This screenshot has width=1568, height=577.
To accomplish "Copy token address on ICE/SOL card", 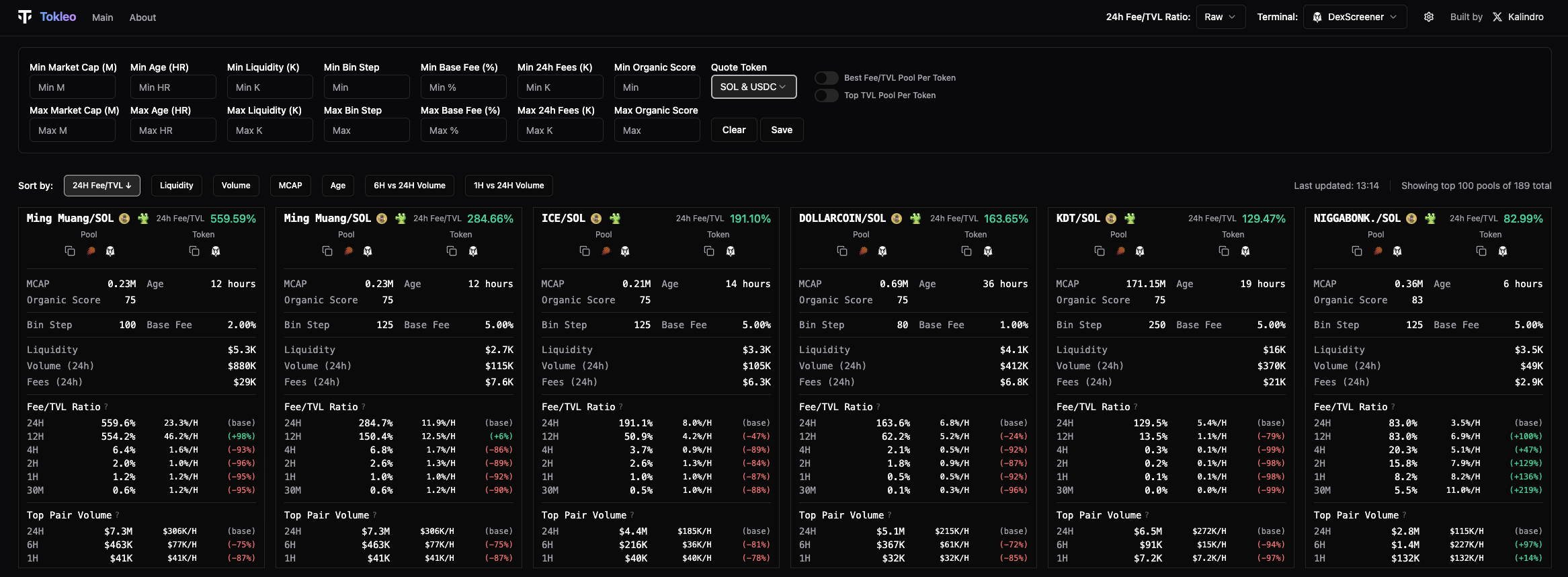I will (x=709, y=251).
